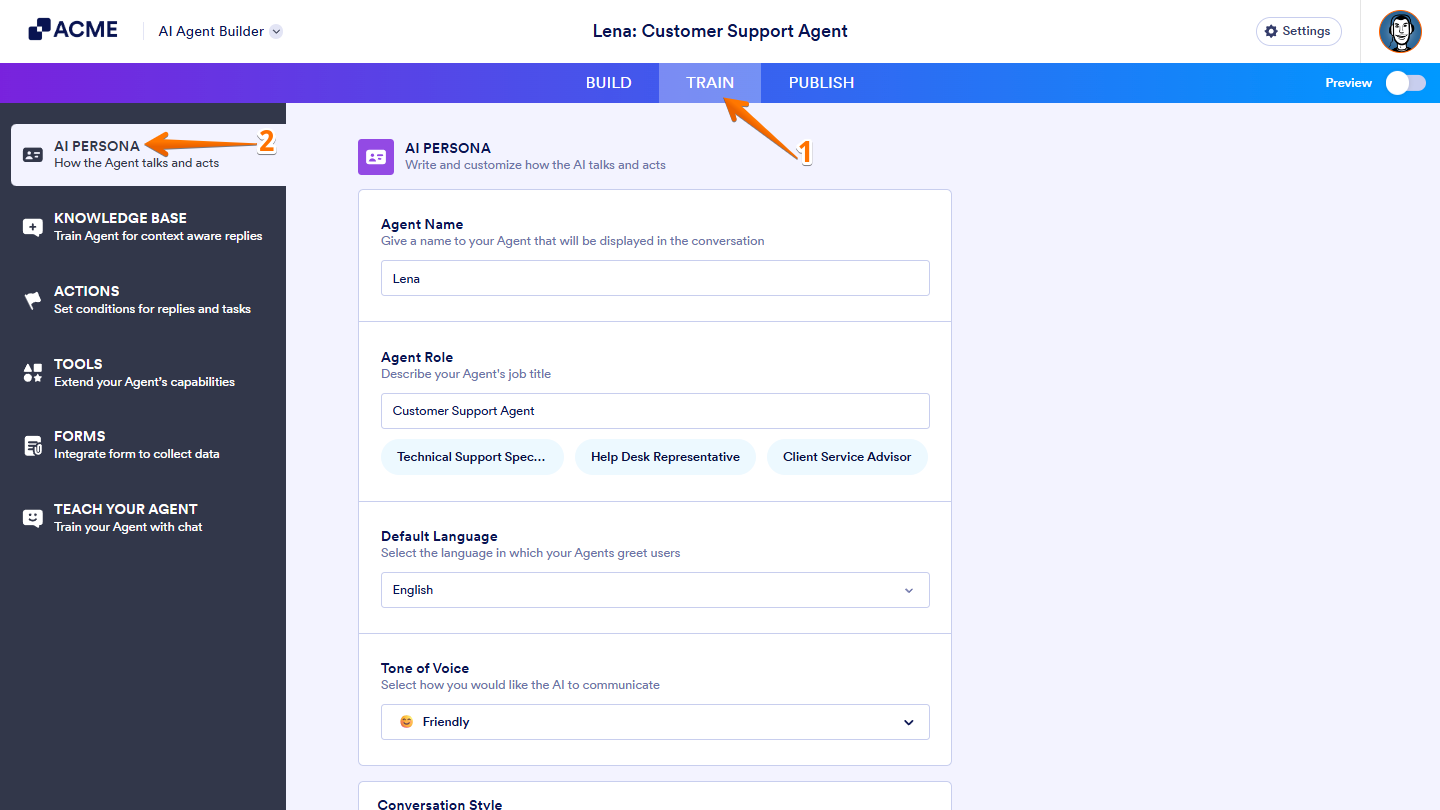
Task: Click the Forms document icon
Action: tap(33, 446)
